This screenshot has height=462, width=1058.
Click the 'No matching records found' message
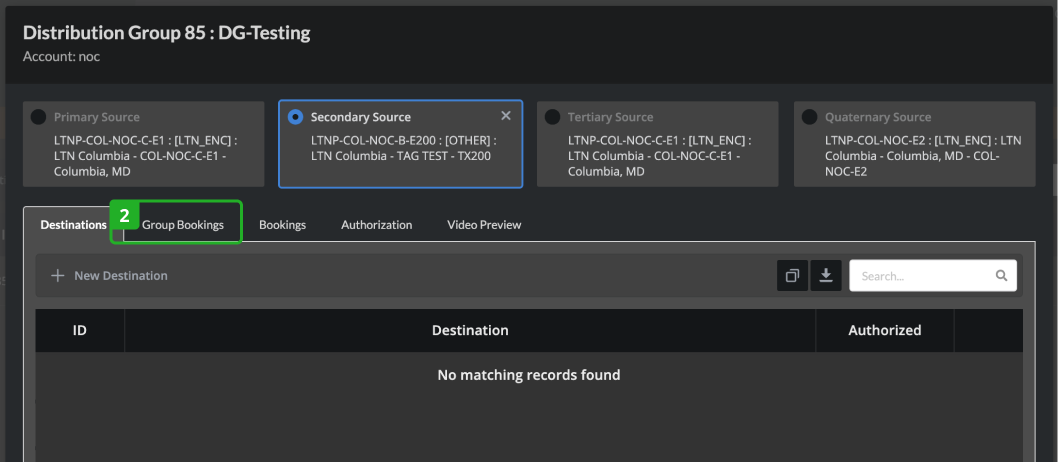[529, 374]
